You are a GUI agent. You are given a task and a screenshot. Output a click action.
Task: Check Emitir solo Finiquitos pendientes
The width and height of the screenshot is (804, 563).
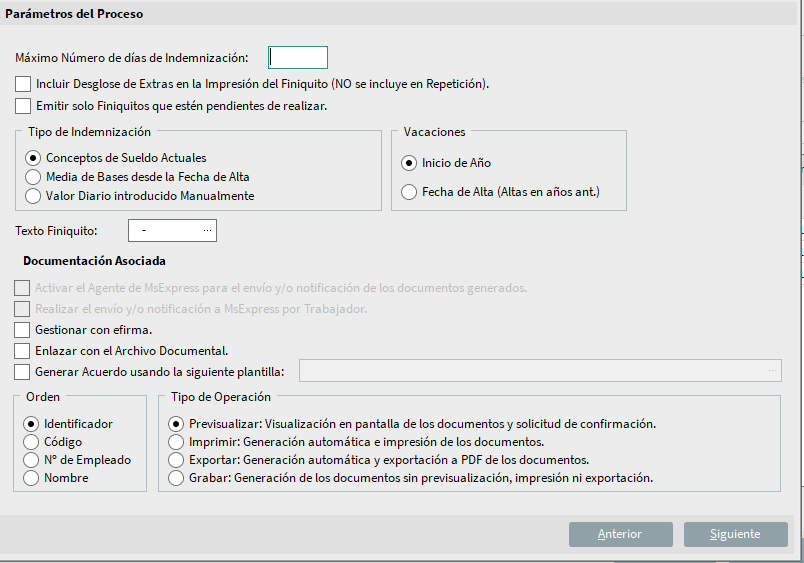23,106
